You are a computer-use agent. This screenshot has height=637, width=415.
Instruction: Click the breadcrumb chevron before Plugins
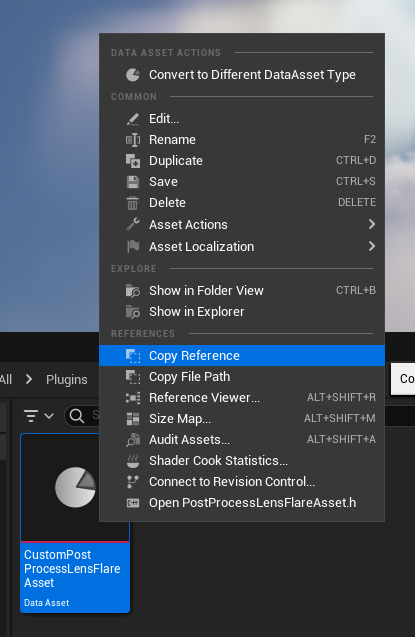tap(29, 379)
